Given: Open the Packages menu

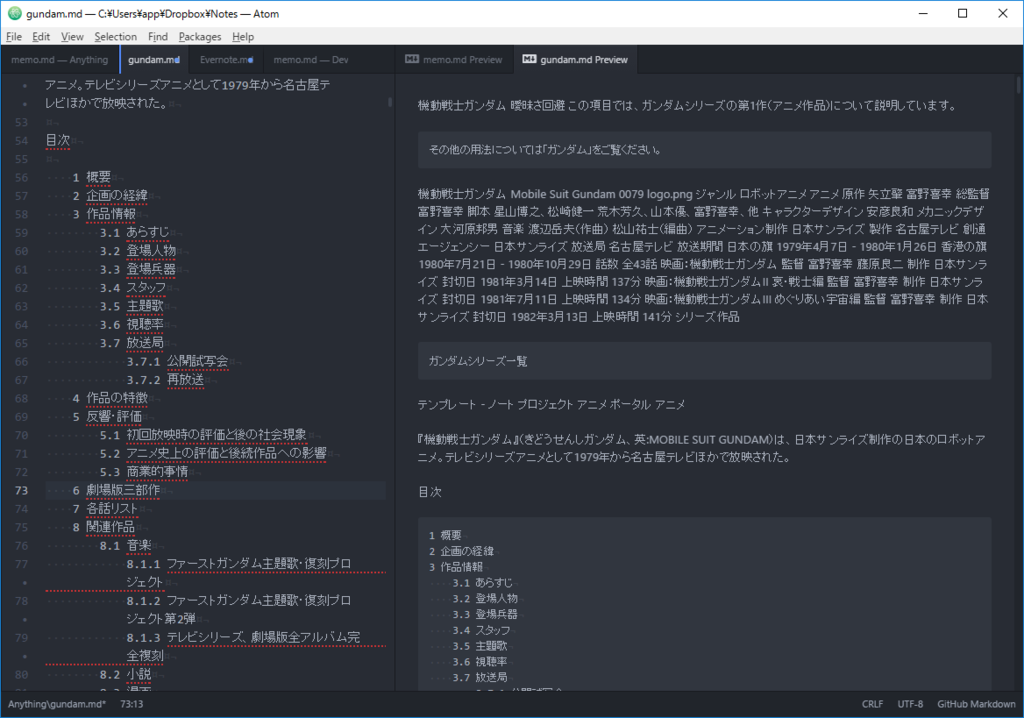Looking at the screenshot, I should click(x=200, y=36).
